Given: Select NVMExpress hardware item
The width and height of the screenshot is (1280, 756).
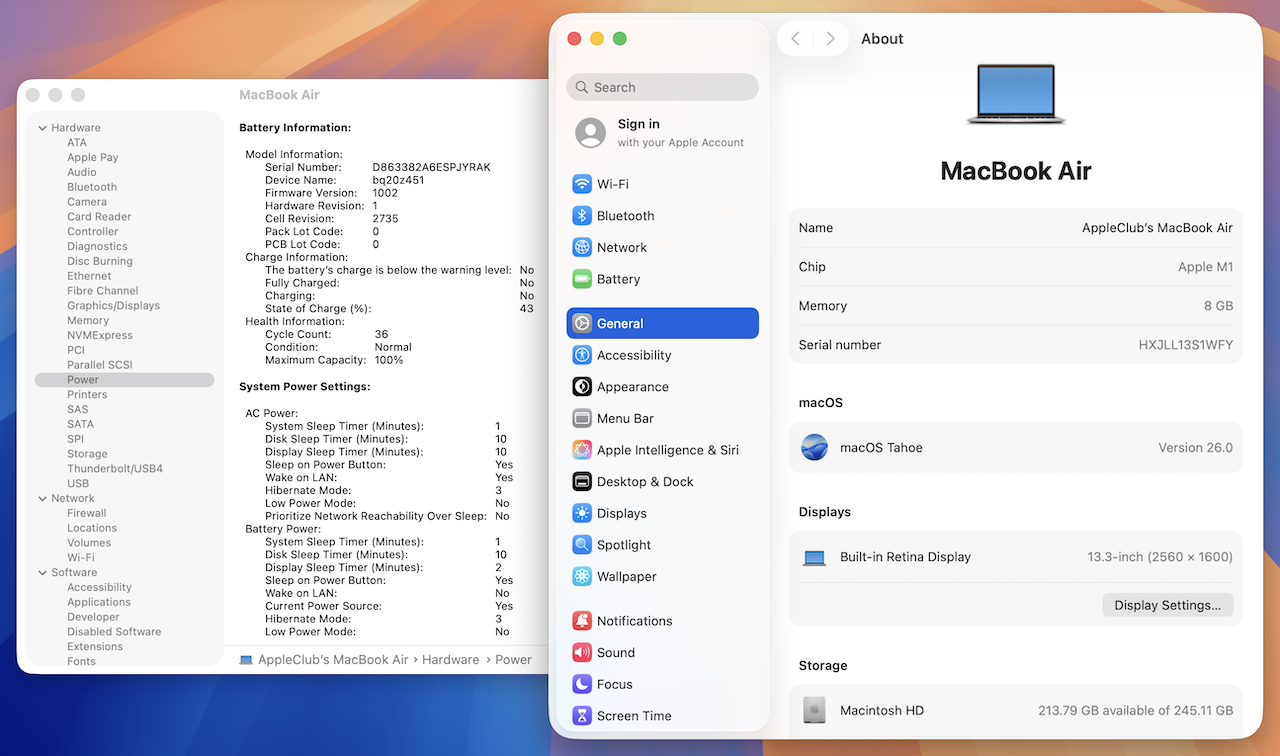Looking at the screenshot, I should (100, 336).
